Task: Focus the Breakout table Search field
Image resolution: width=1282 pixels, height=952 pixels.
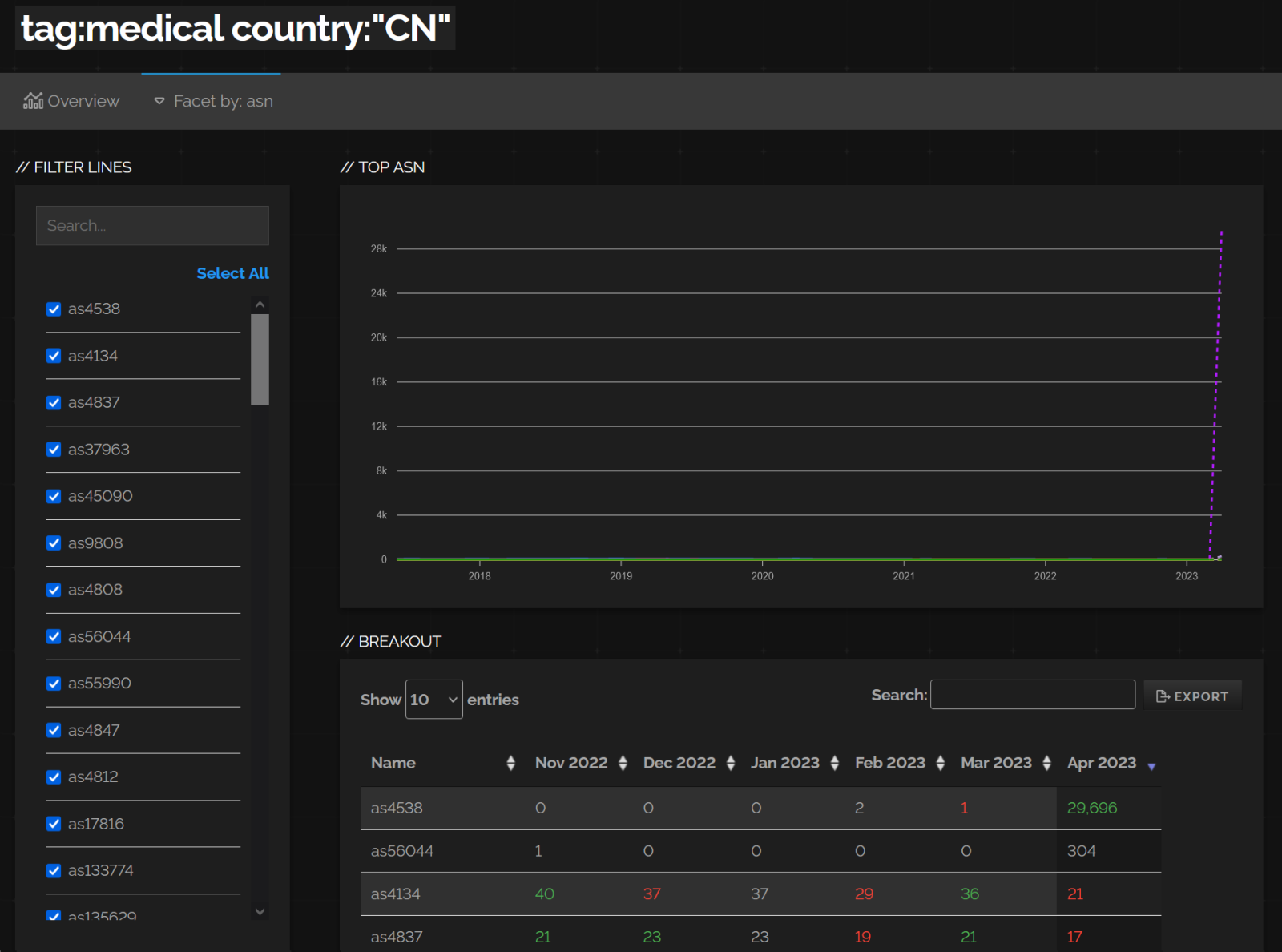Action: (x=1033, y=695)
